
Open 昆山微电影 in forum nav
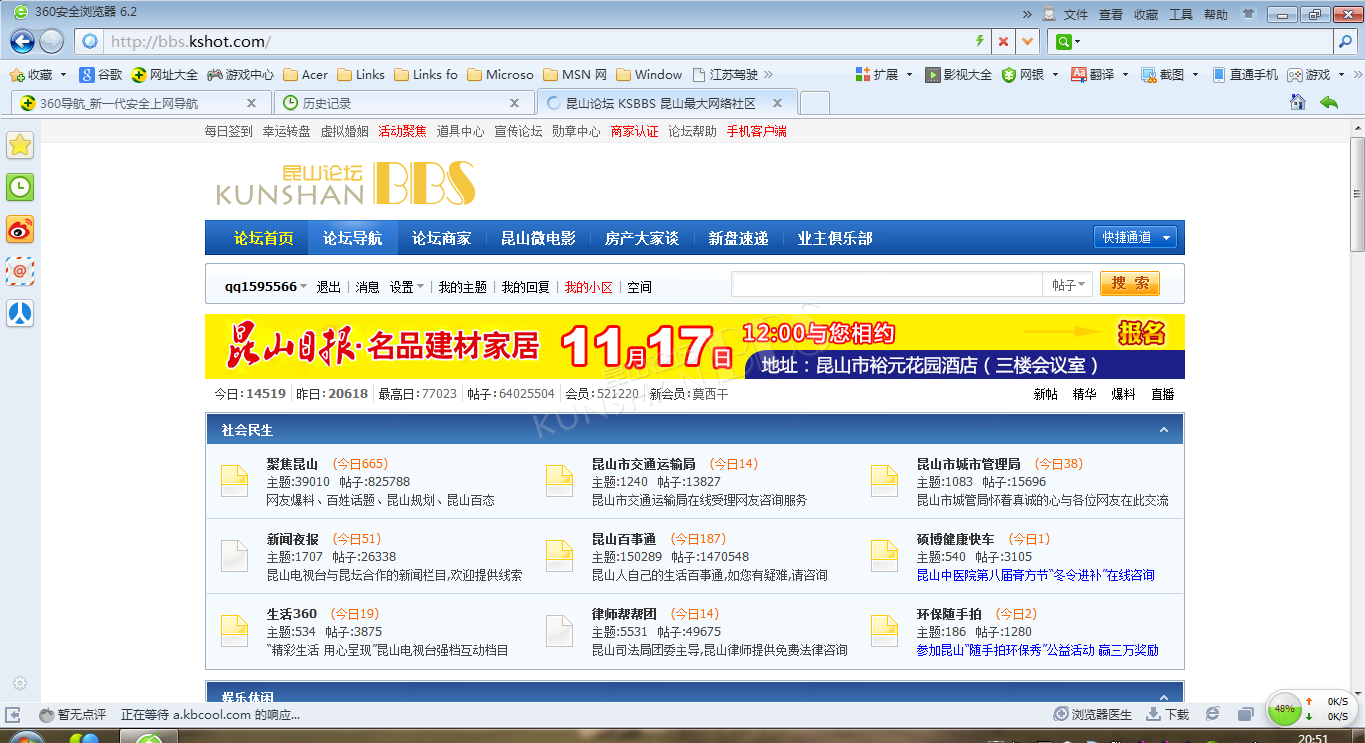point(538,238)
